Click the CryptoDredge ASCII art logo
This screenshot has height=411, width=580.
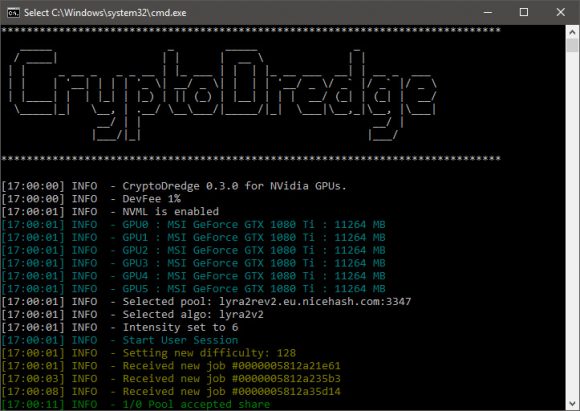coord(222,94)
